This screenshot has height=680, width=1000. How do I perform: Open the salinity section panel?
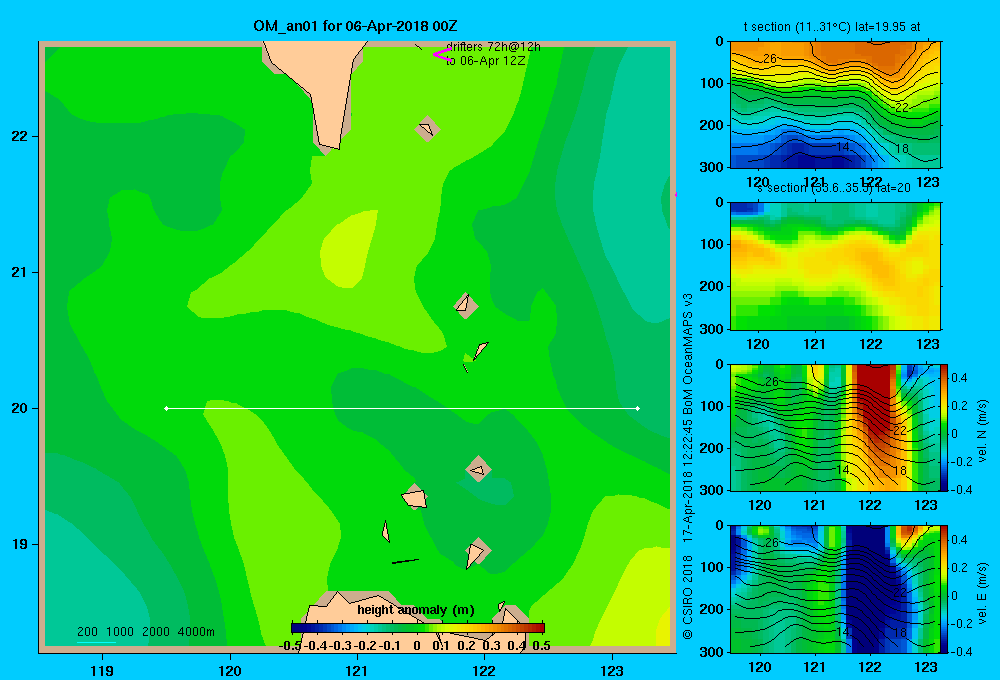(835, 266)
